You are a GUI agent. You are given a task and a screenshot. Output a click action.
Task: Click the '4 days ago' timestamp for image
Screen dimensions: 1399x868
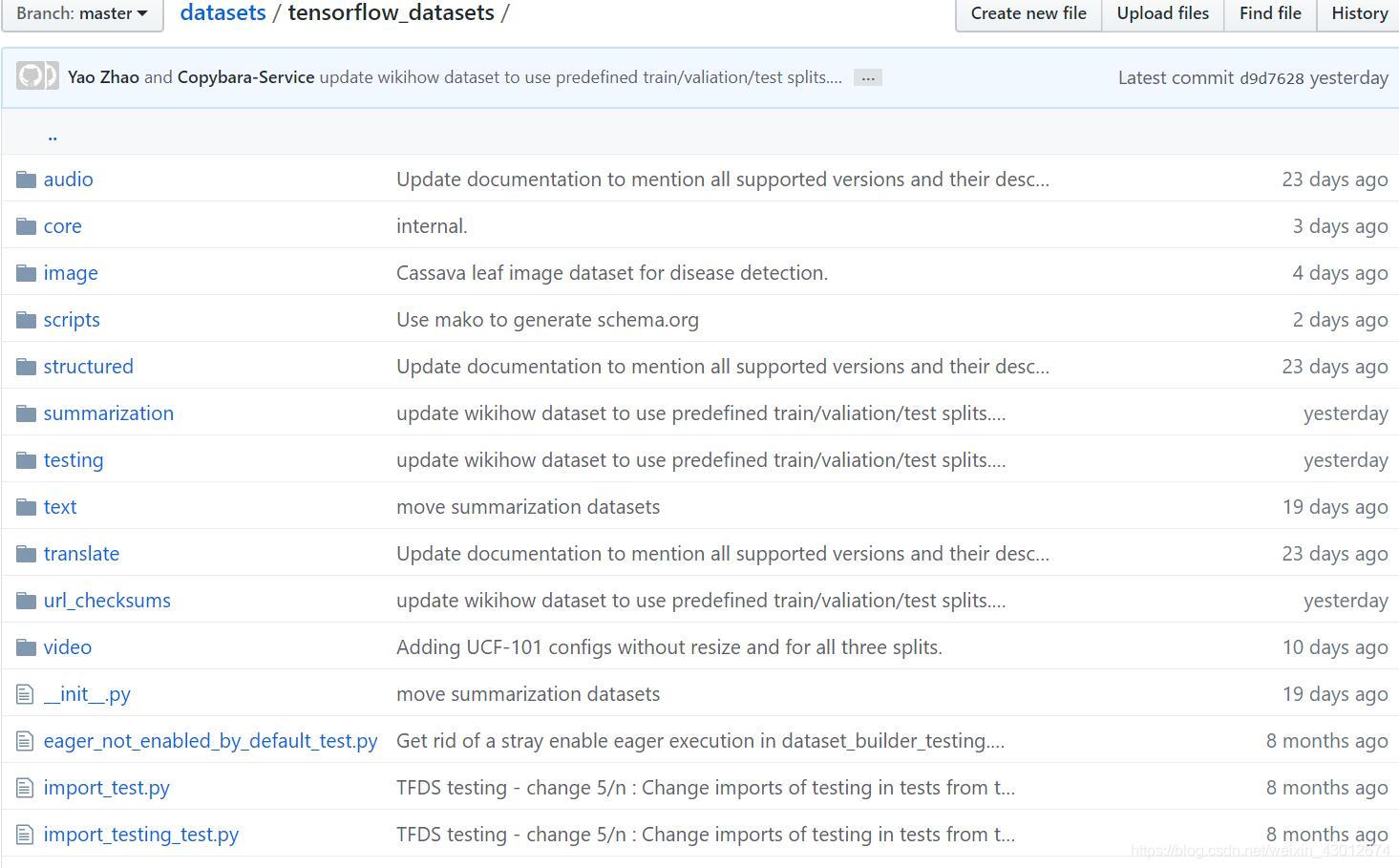[1340, 273]
